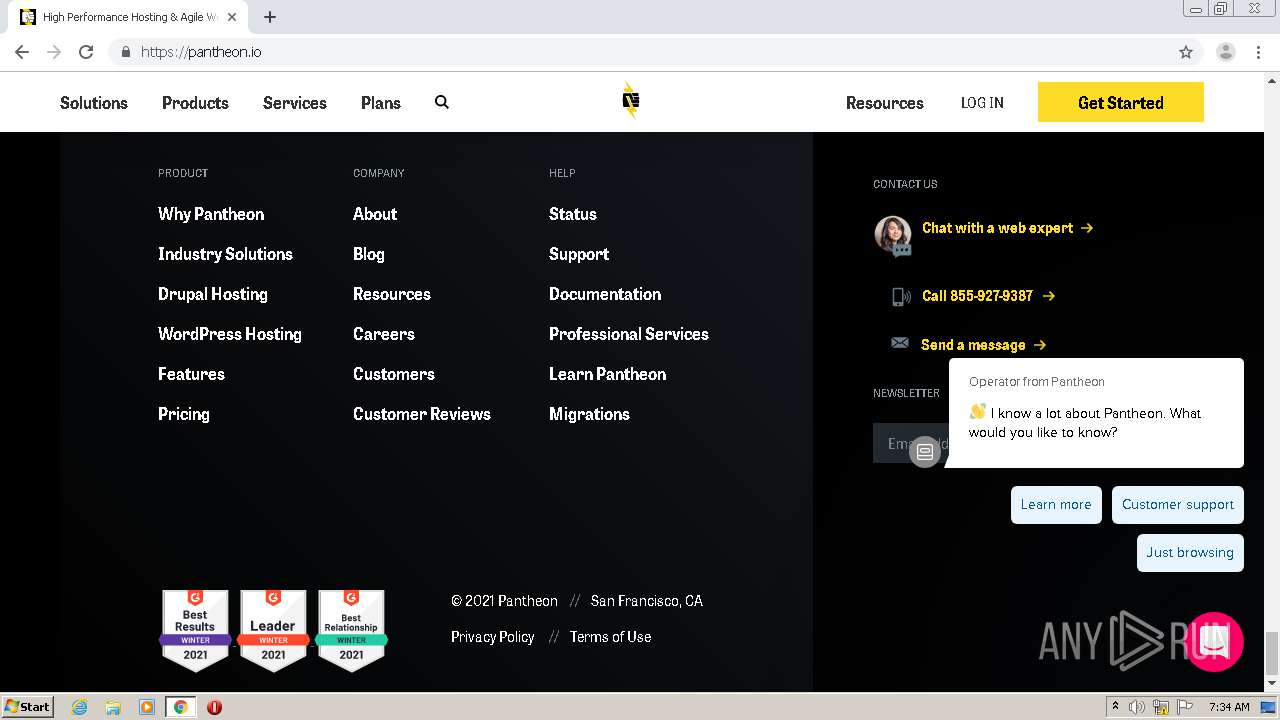Click the web expert avatar photo
This screenshot has height=720, width=1280.
point(893,234)
